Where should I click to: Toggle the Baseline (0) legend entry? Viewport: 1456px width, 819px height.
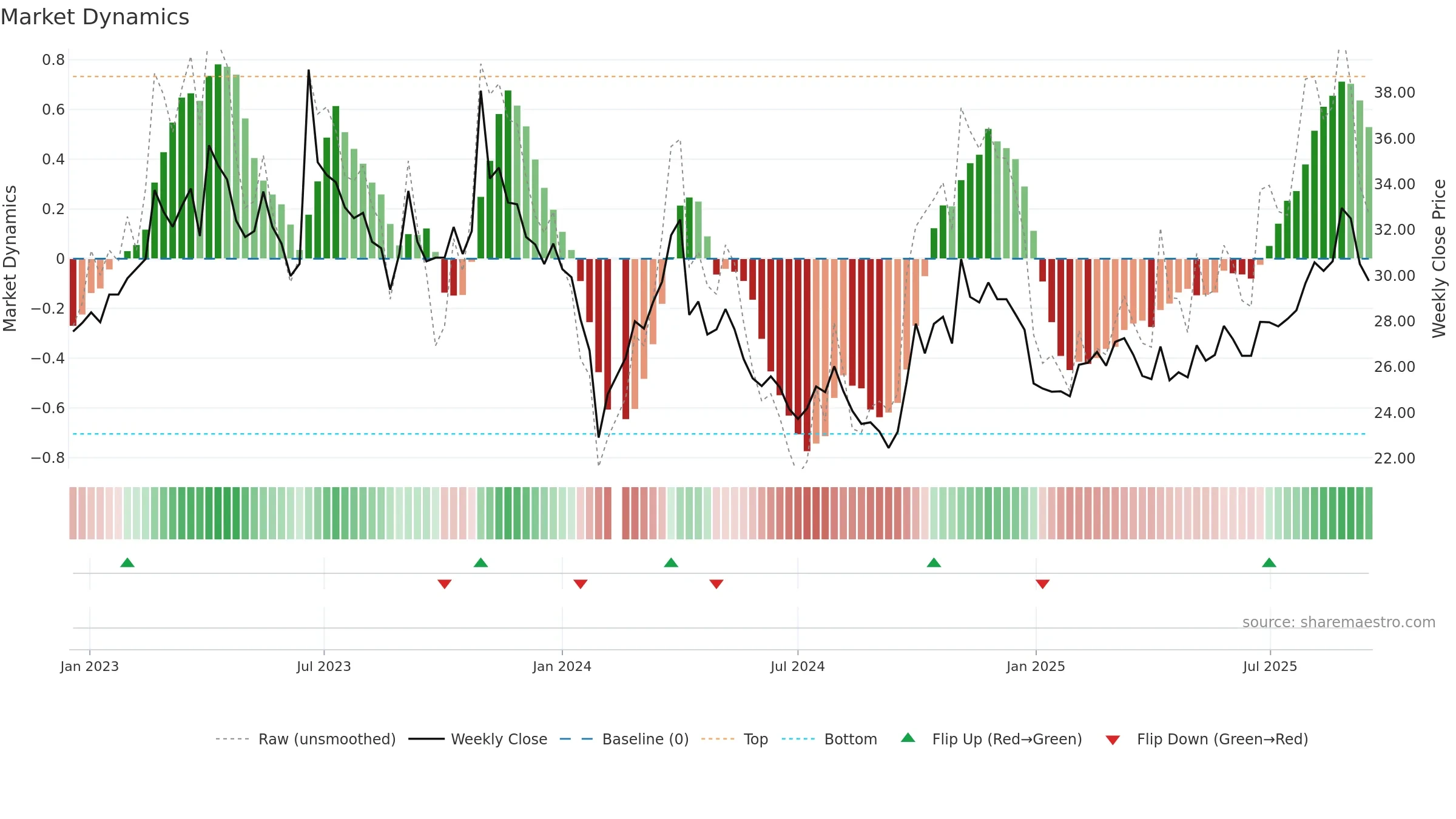[624, 739]
